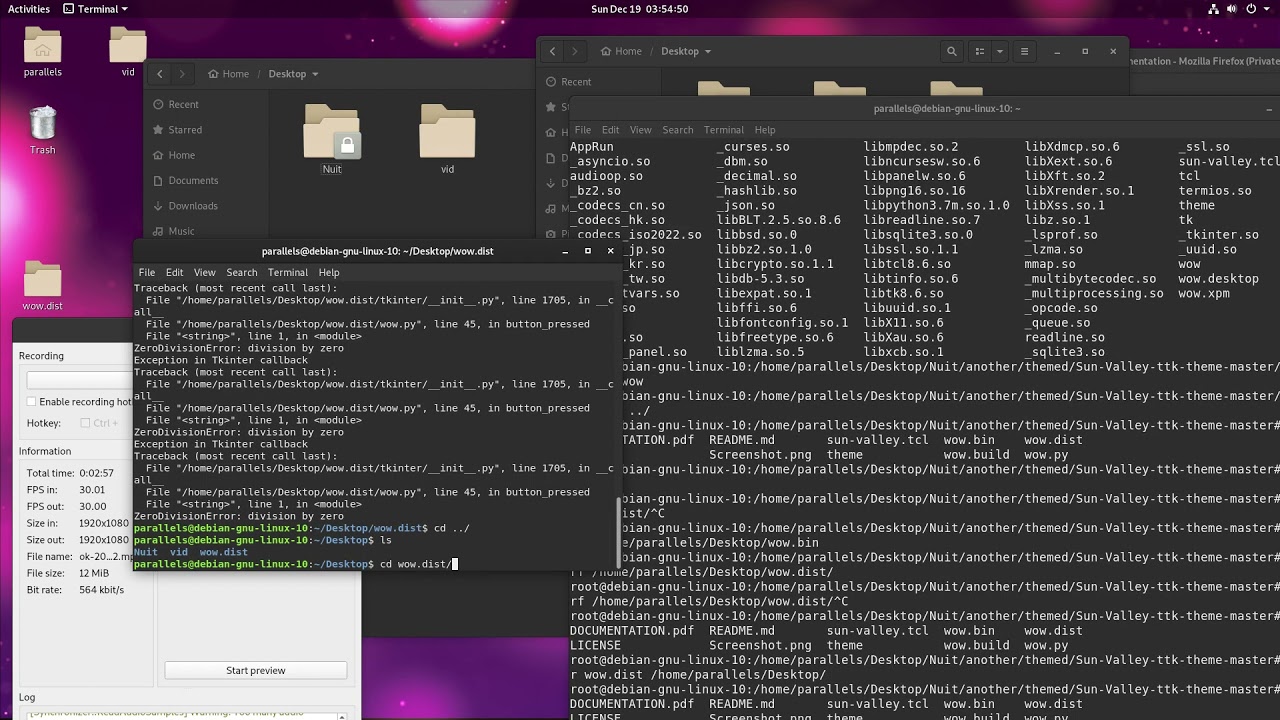Toggle list view in the right file manager

[x=980, y=51]
